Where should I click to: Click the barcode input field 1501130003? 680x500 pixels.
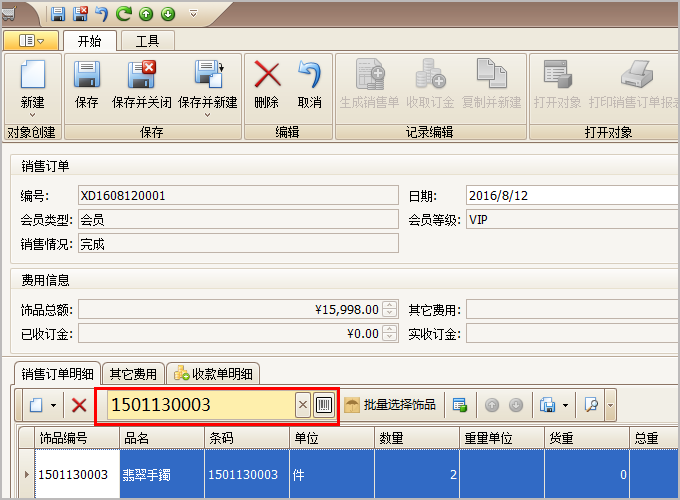click(201, 405)
